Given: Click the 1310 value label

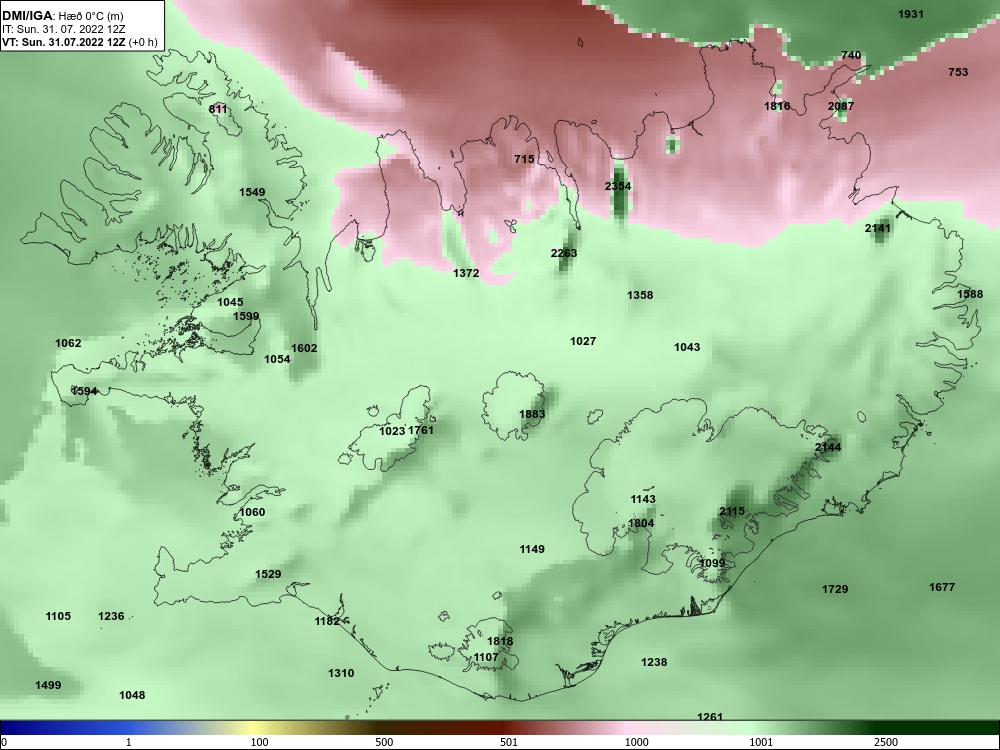Looking at the screenshot, I should pyautogui.click(x=341, y=673).
